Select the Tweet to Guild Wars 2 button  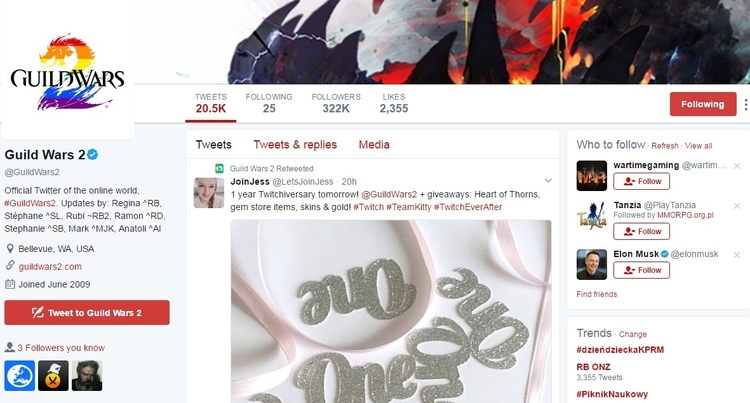coord(87,313)
